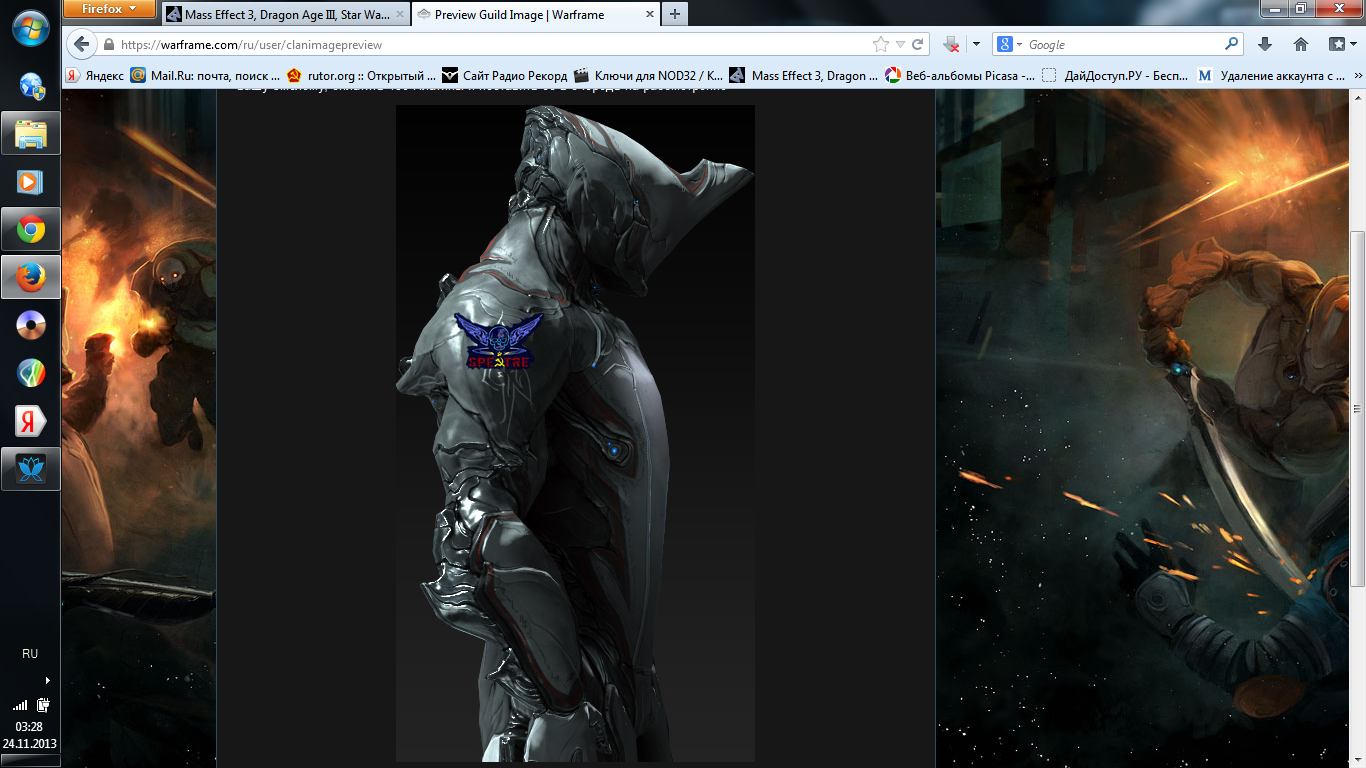Open the disc burning app taskbar icon
This screenshot has width=1366, height=768.
coord(31,325)
